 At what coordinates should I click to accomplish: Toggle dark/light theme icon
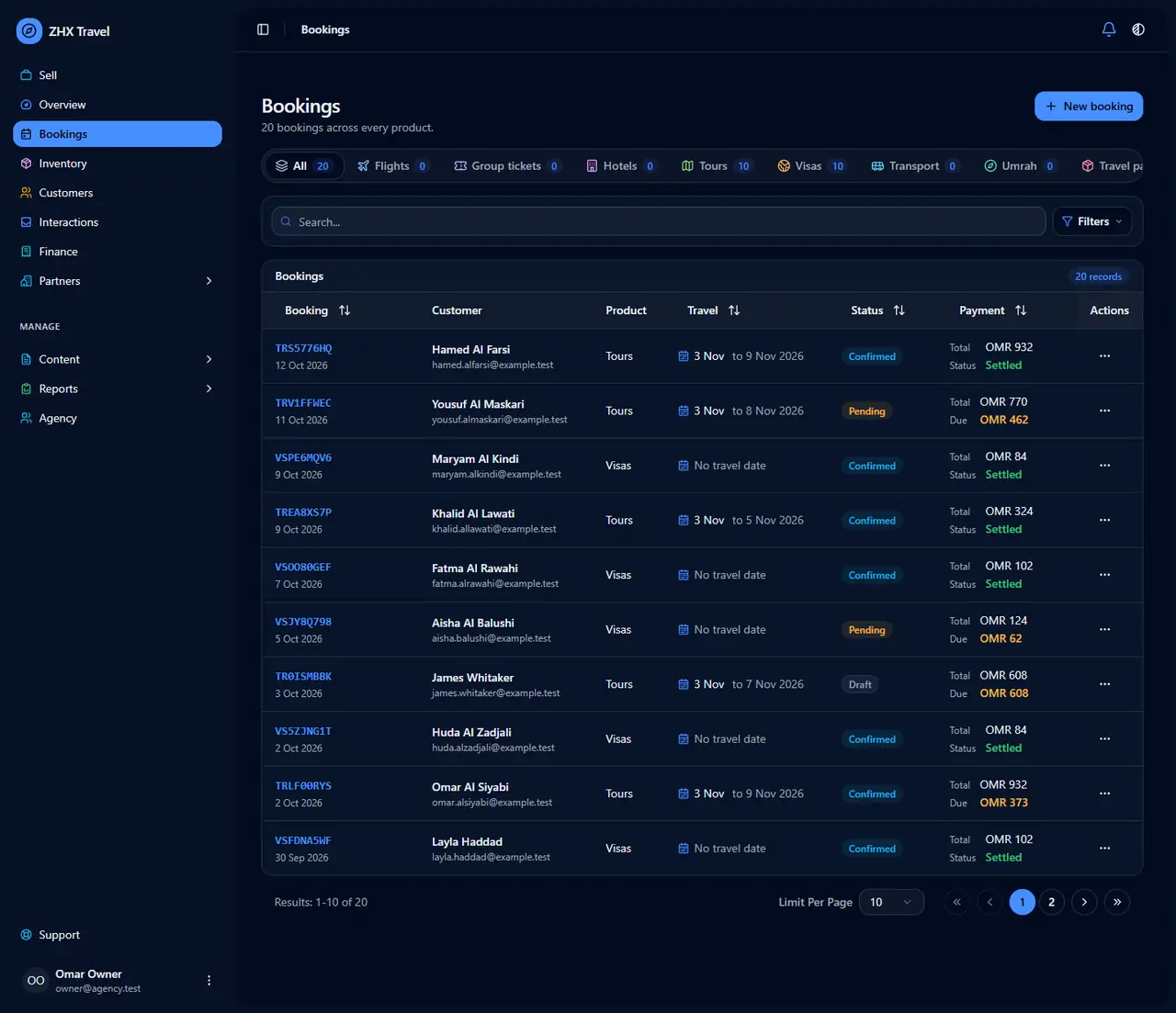1138,29
